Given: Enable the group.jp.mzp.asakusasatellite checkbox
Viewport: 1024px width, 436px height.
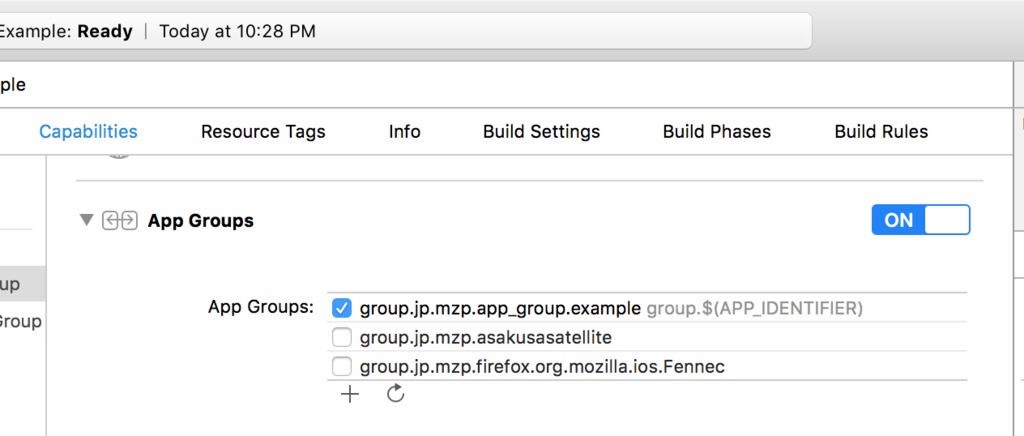Looking at the screenshot, I should coord(342,337).
